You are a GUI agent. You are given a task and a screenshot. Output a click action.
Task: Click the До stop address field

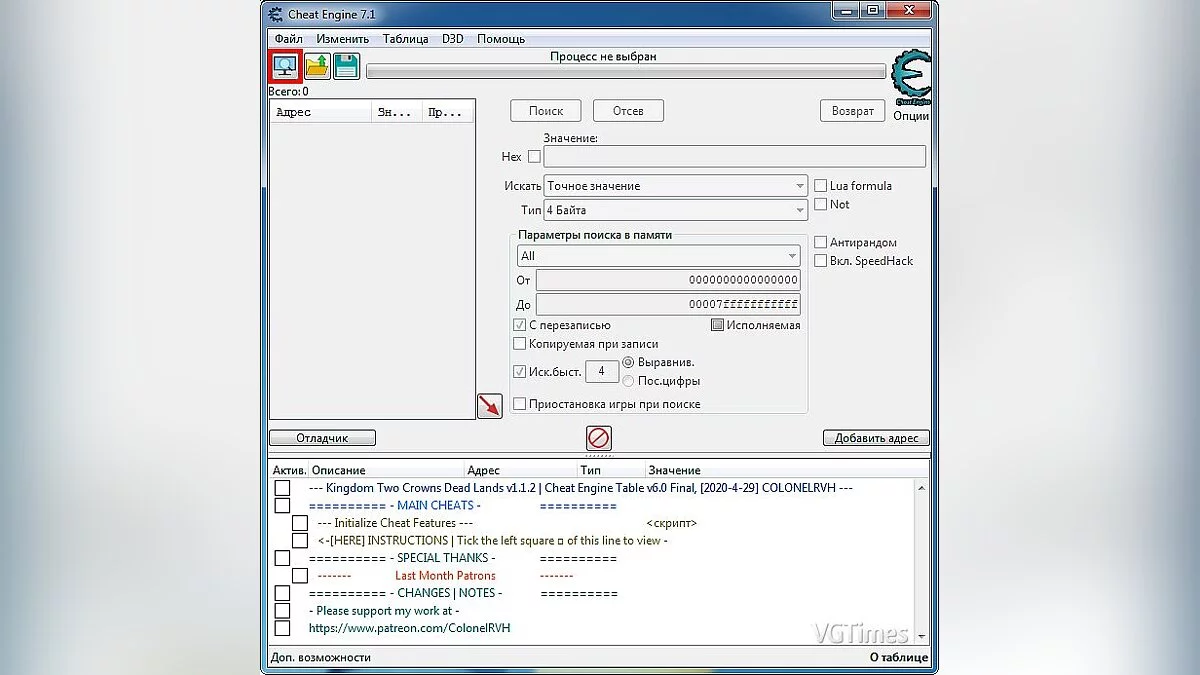668,304
